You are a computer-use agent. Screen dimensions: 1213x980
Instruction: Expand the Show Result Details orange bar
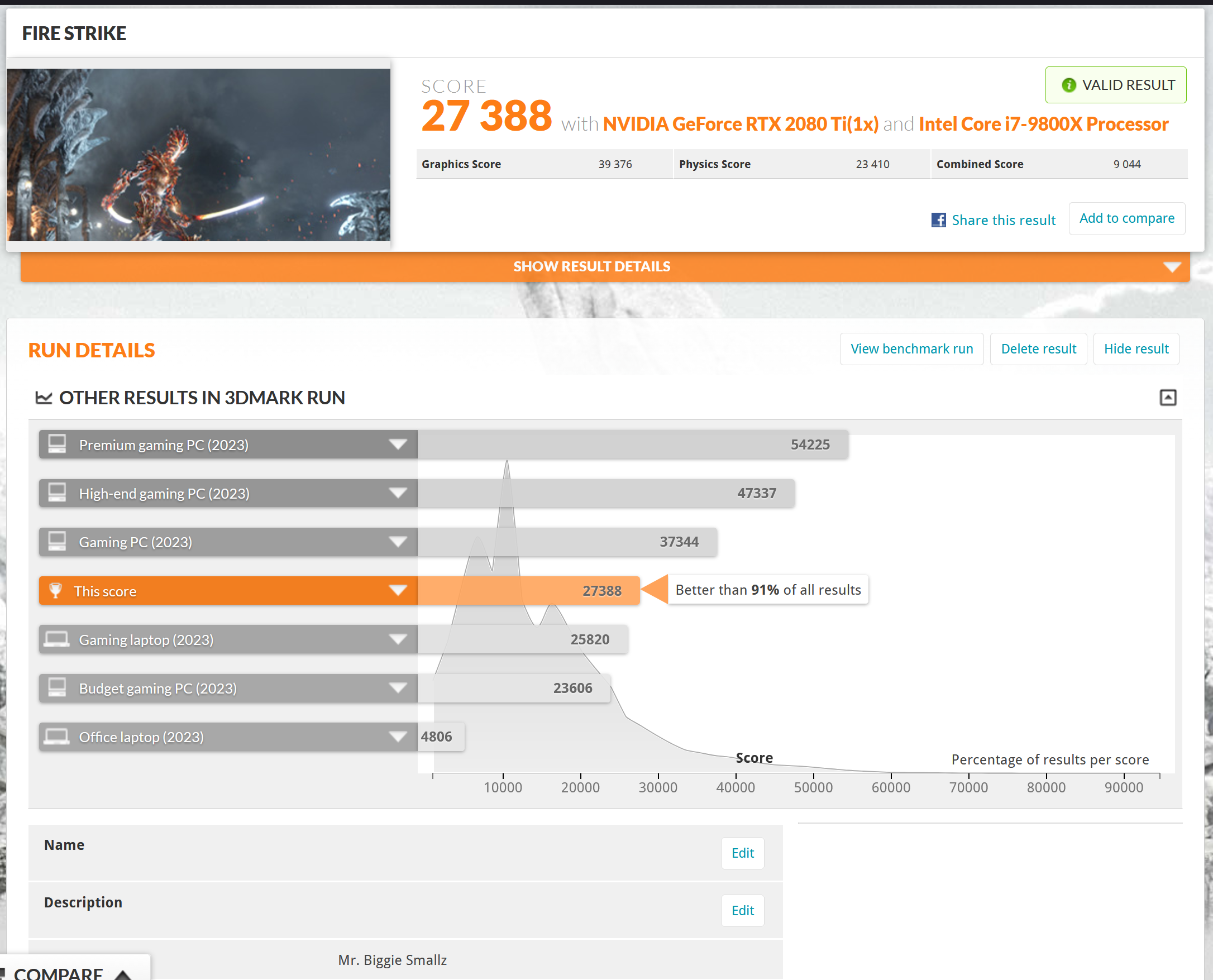pyautogui.click(x=605, y=266)
